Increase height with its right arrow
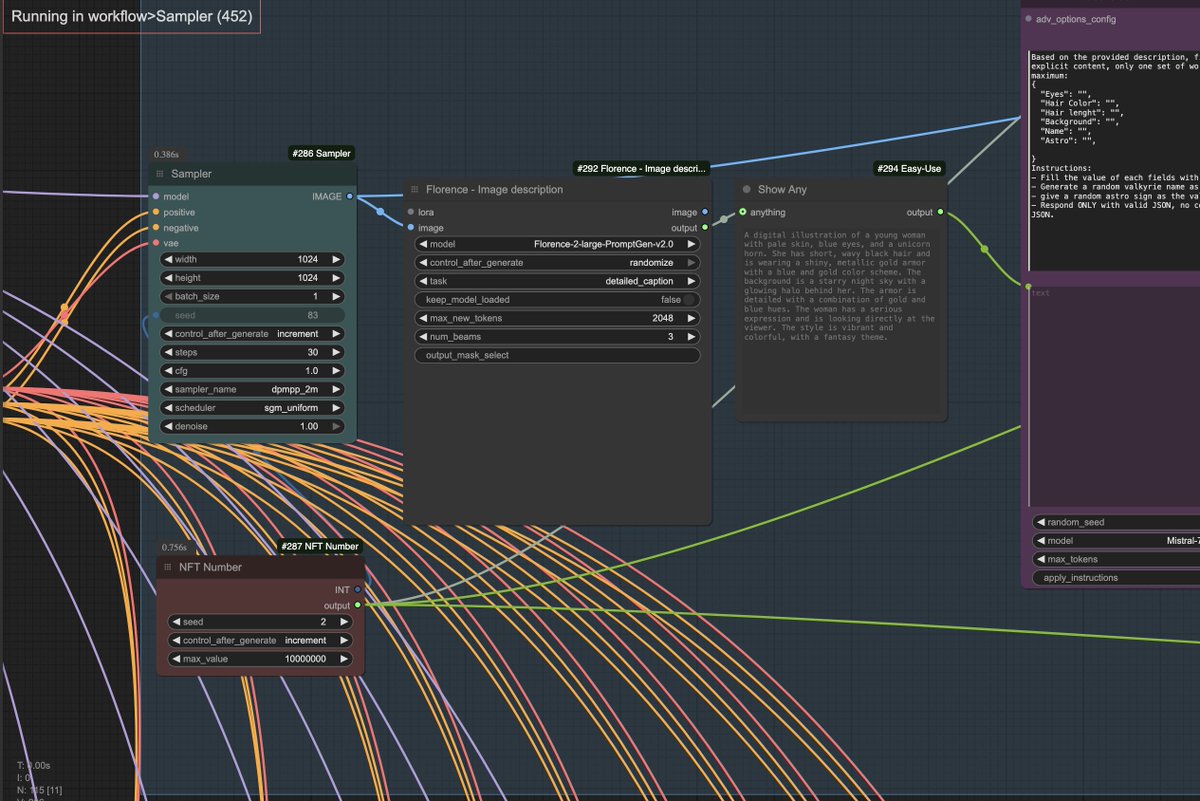Screen dimensions: 1200x801 pyautogui.click(x=336, y=278)
